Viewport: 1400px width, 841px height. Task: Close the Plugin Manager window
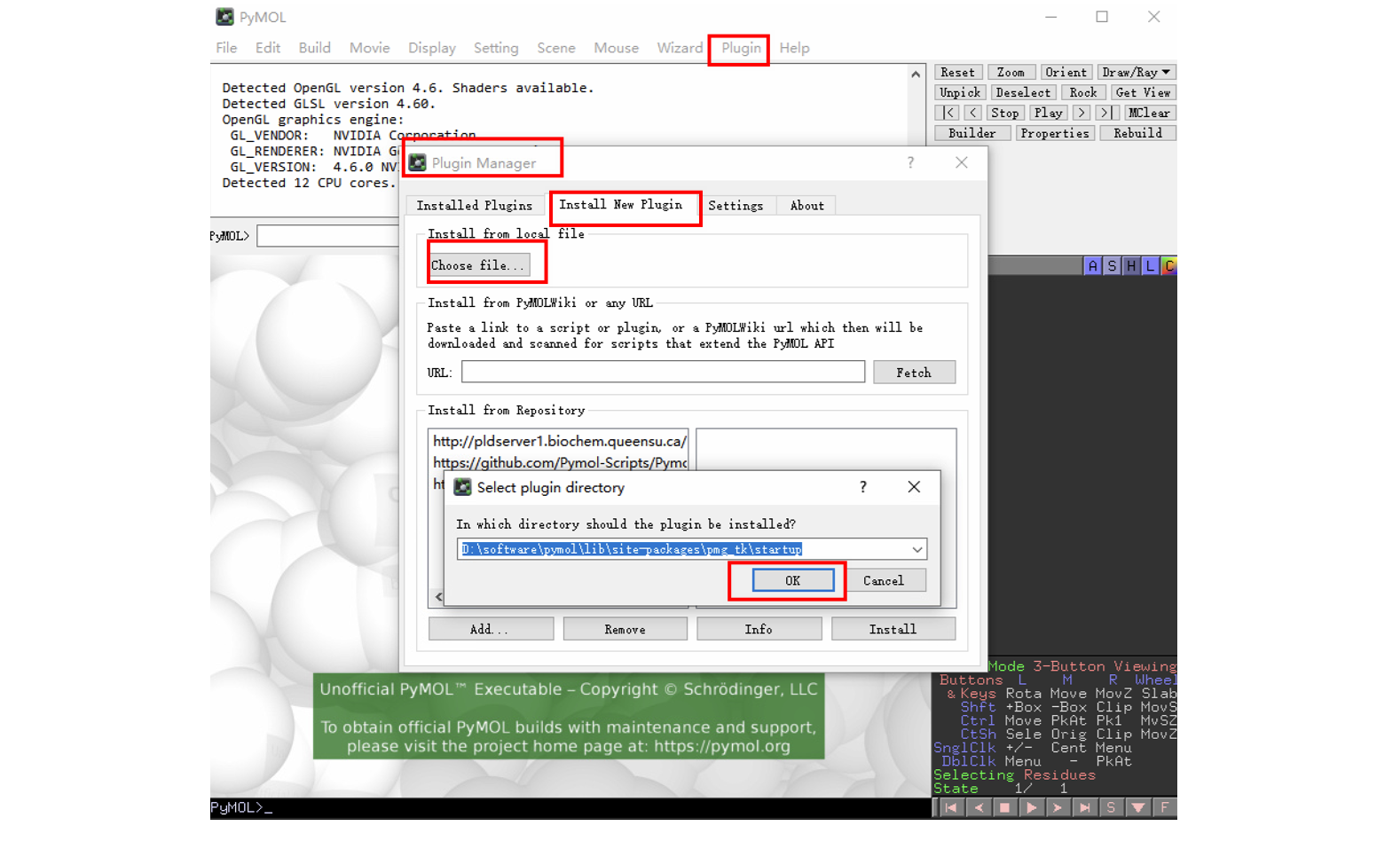[961, 162]
